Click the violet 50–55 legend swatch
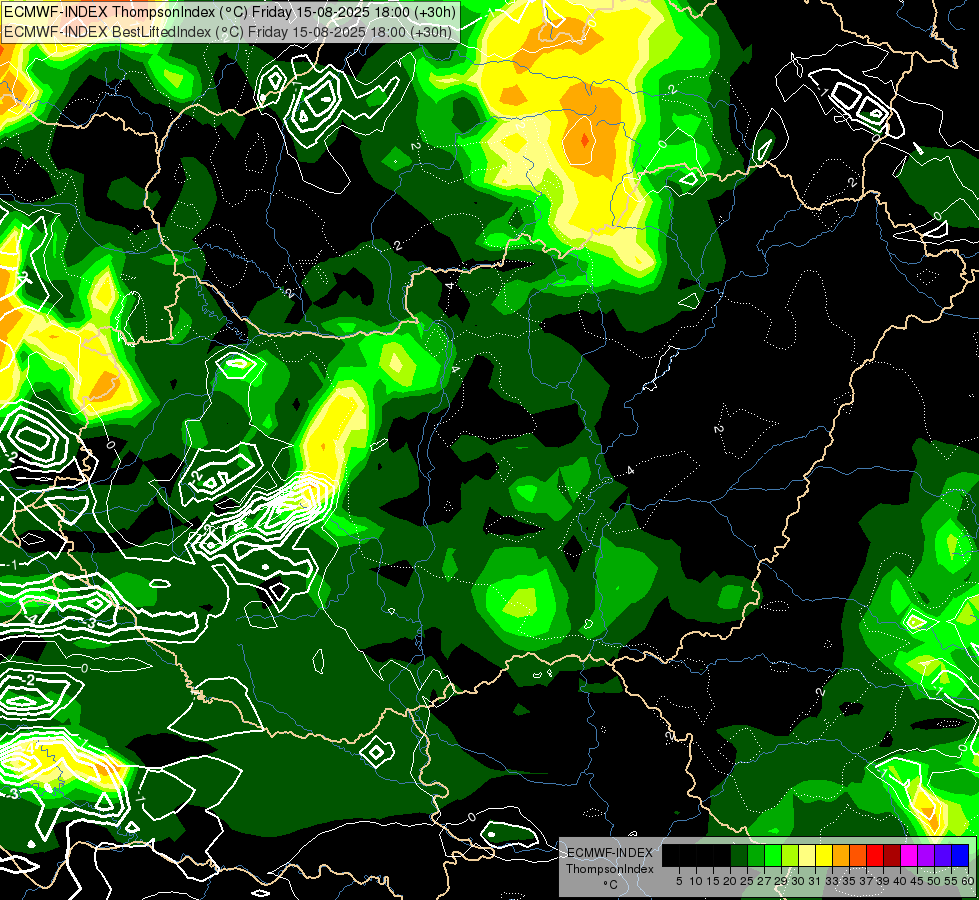 click(943, 855)
